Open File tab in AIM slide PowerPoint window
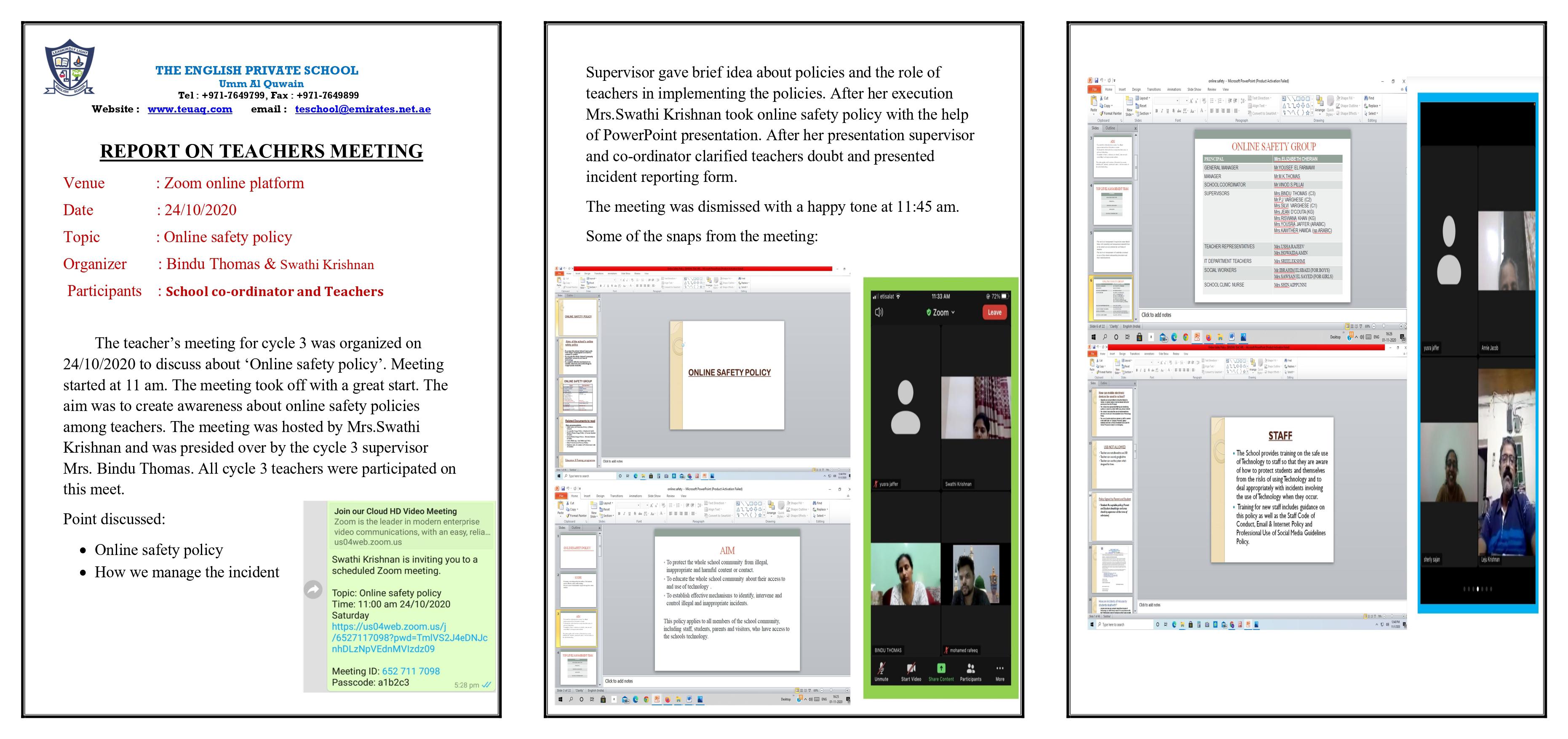Viewport: 1568px width, 739px height. [x=561, y=496]
